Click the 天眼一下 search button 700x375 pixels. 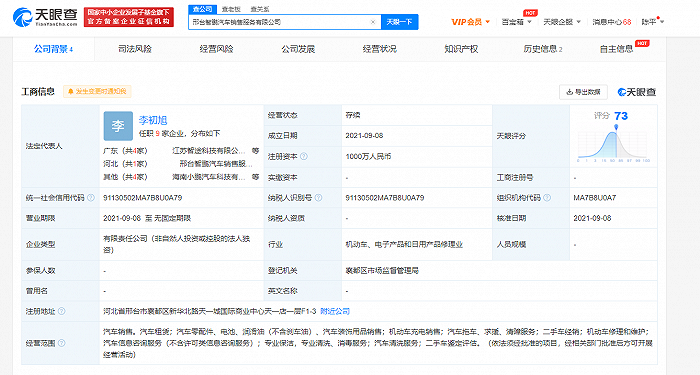coord(400,22)
